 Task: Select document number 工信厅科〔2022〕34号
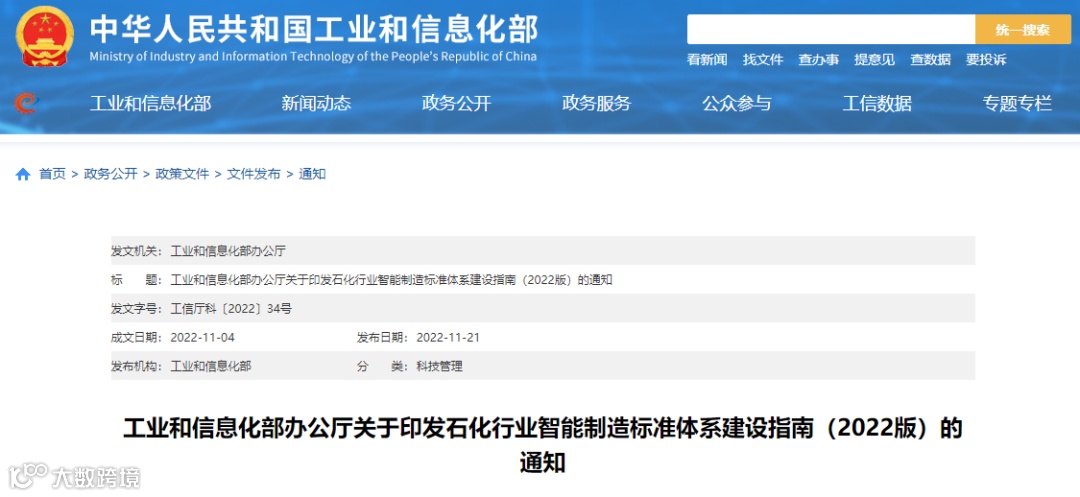231,308
